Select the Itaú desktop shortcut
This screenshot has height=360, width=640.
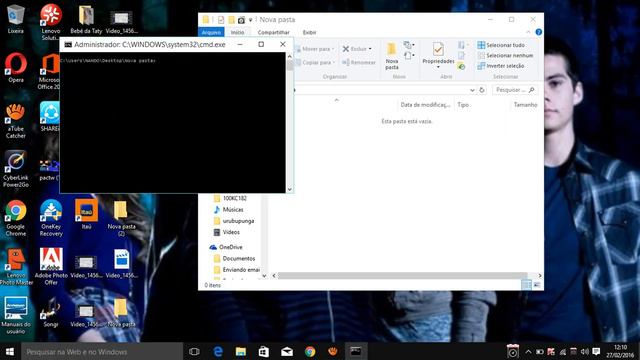(87, 214)
